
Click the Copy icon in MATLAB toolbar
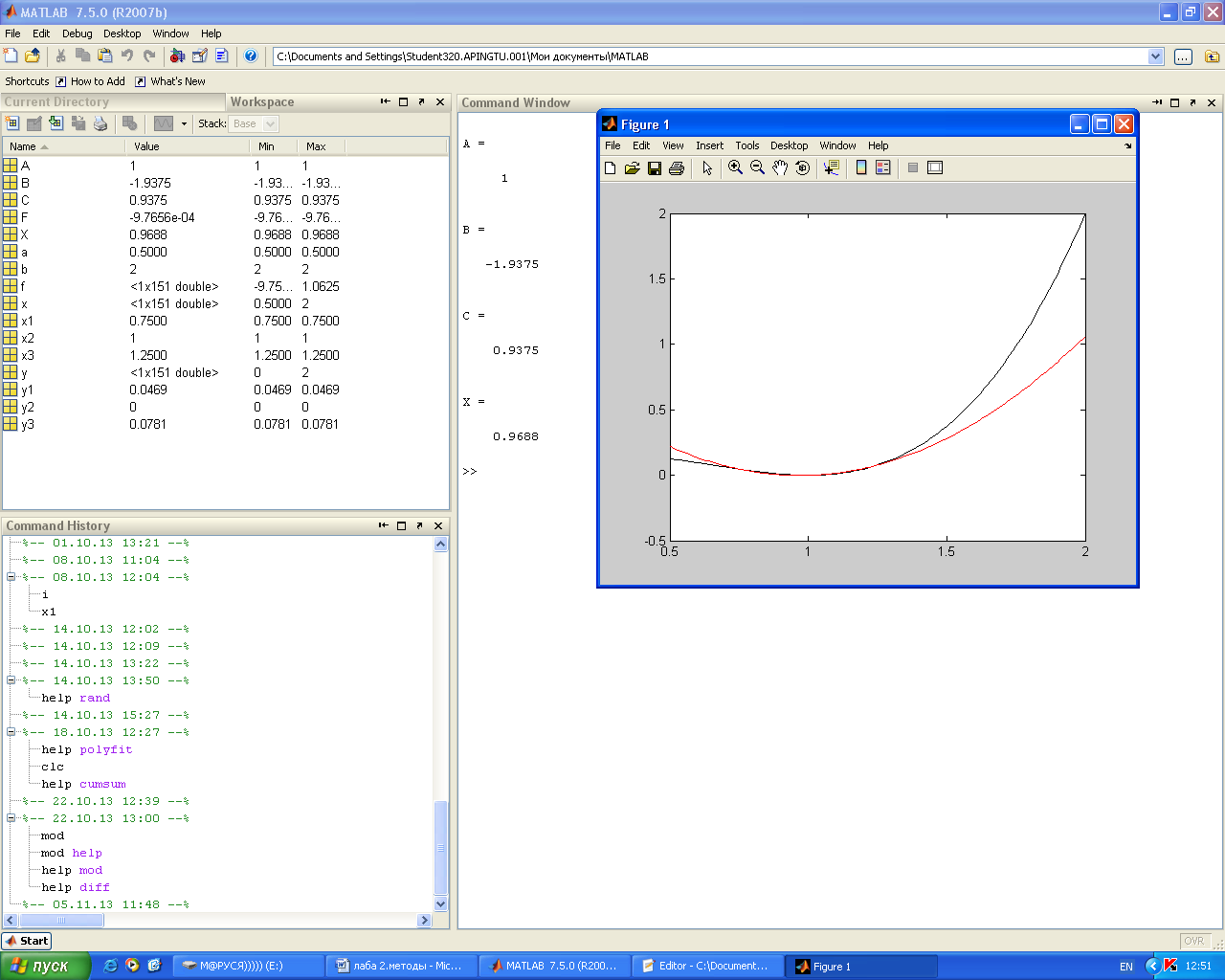(x=83, y=56)
